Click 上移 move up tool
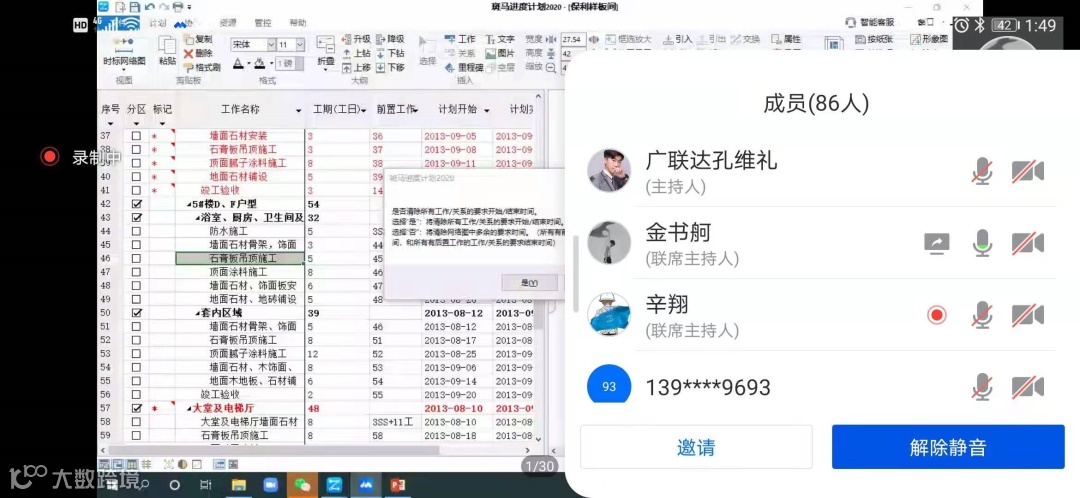The image size is (1080, 498). [x=356, y=67]
